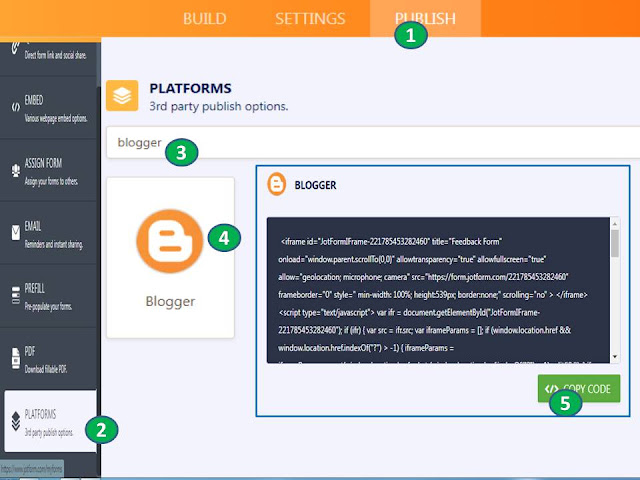Focus the platform search field containing blogger

pos(373,142)
